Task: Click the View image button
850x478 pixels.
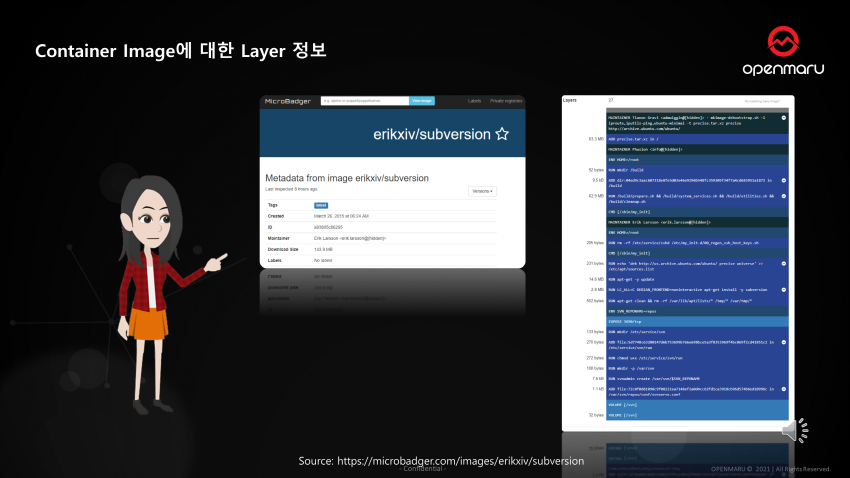Action: [x=422, y=101]
